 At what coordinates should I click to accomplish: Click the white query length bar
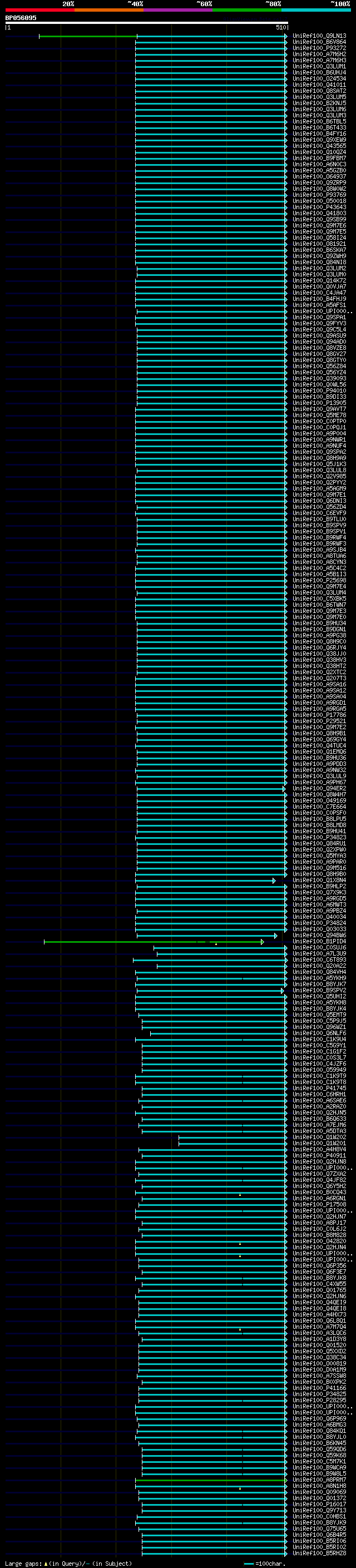pyautogui.click(x=147, y=23)
